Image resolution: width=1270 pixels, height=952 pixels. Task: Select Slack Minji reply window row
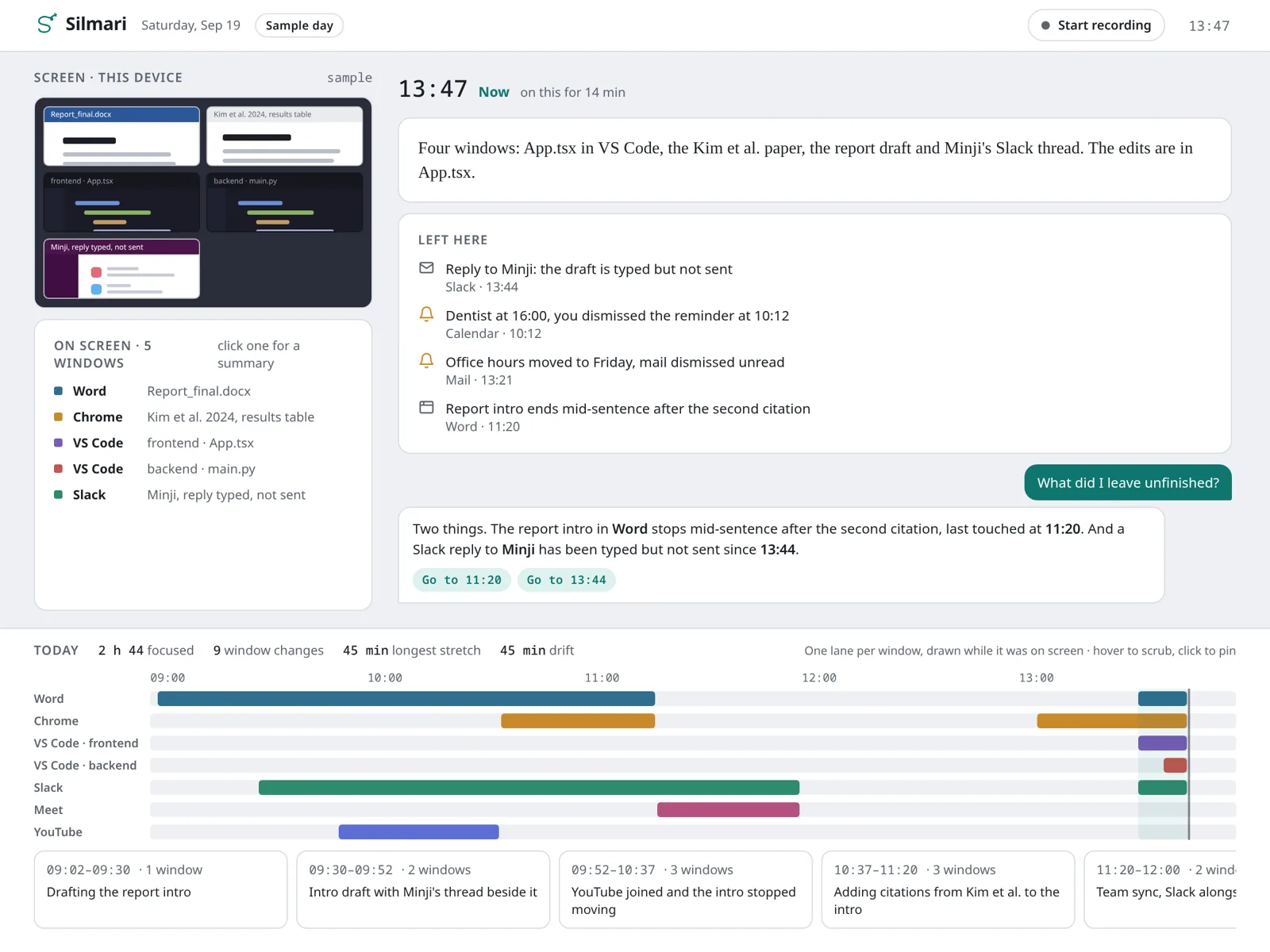click(203, 495)
